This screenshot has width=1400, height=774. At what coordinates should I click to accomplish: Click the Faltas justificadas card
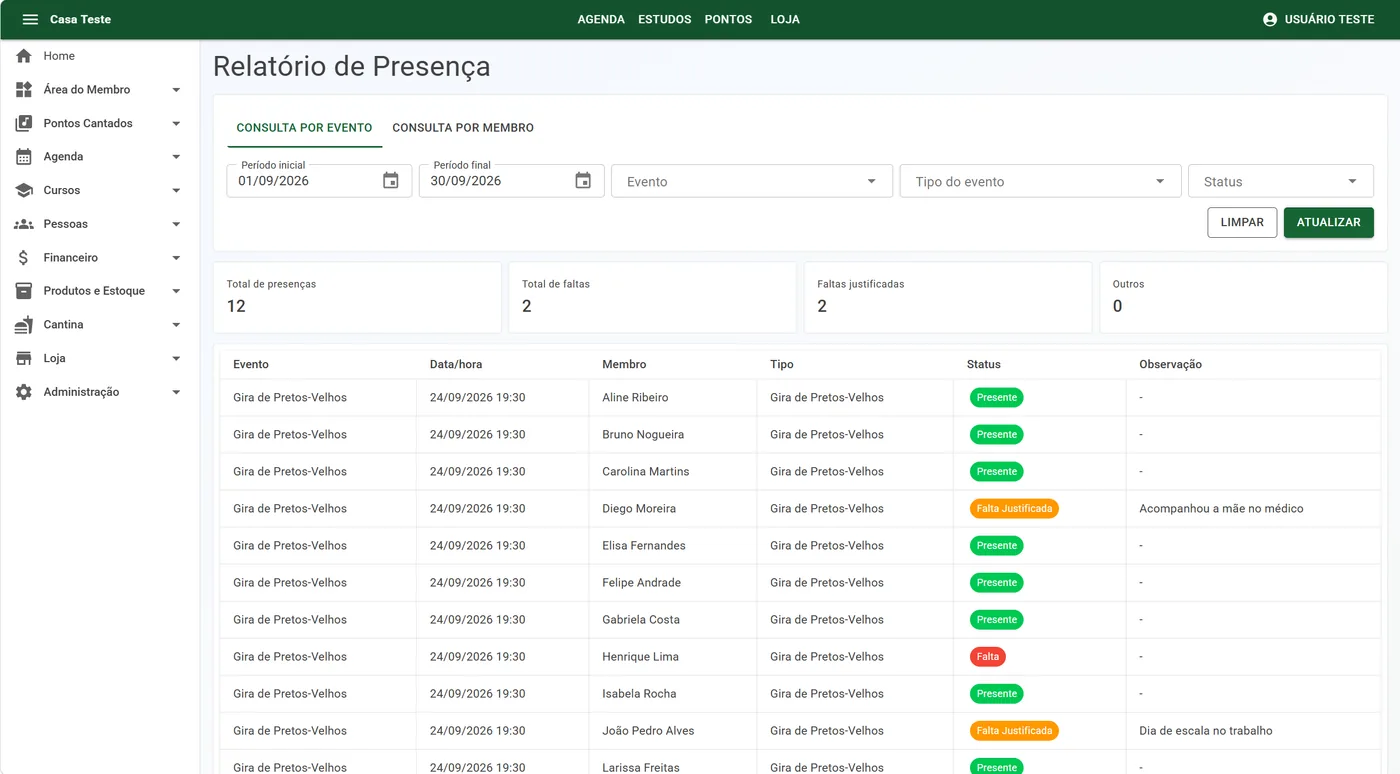click(948, 297)
